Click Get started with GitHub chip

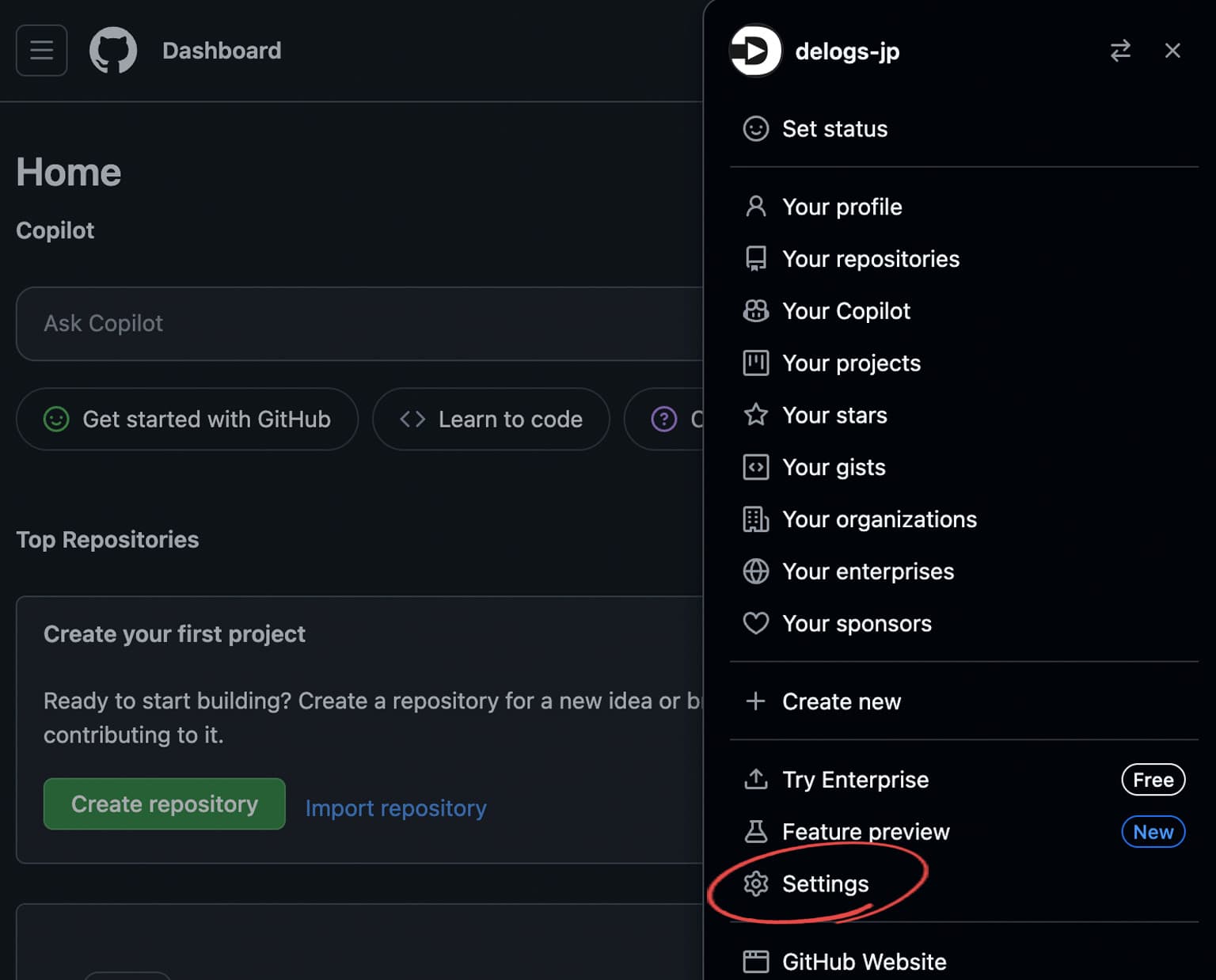[187, 419]
